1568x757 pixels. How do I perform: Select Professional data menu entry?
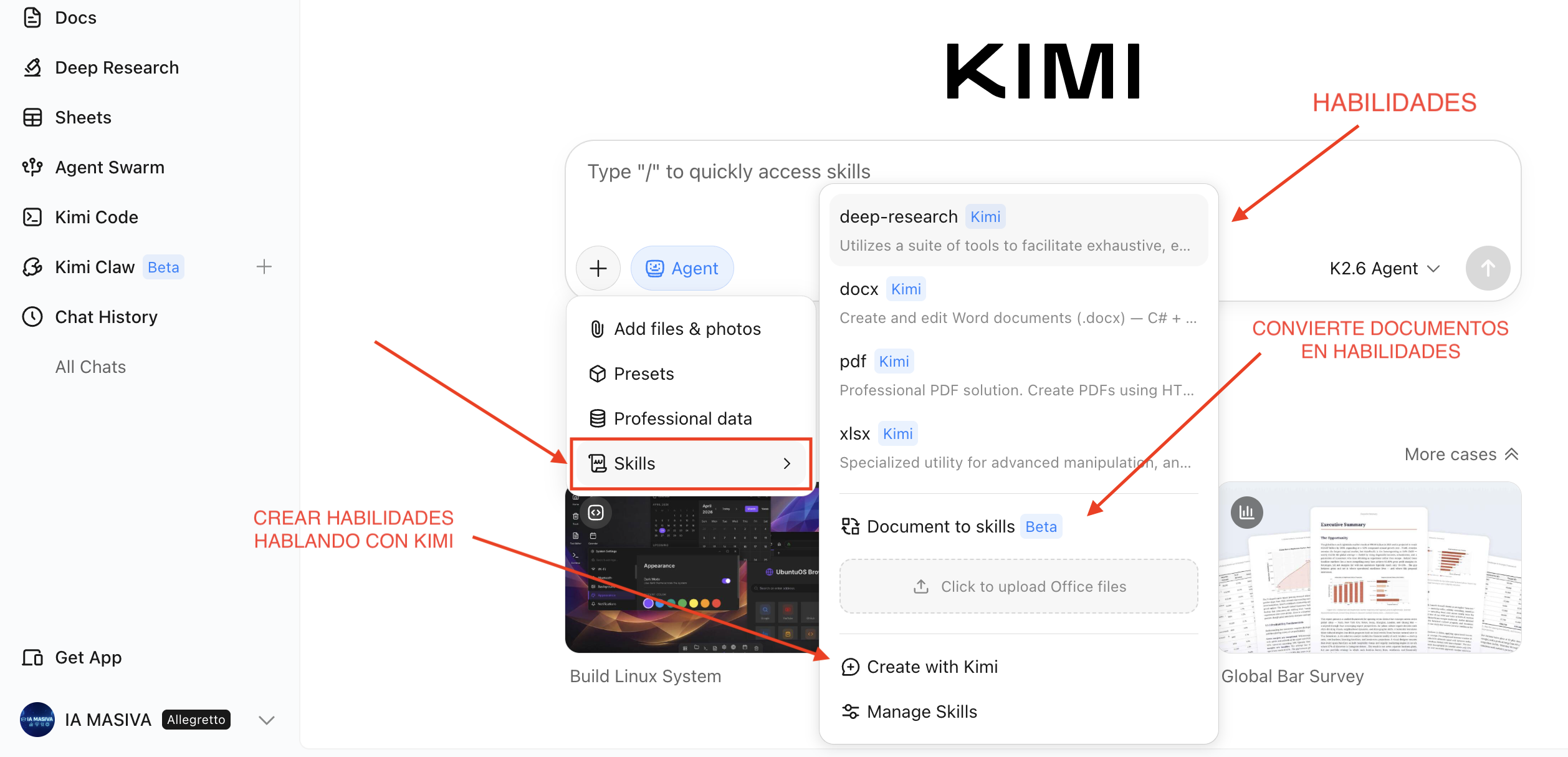tap(691, 418)
